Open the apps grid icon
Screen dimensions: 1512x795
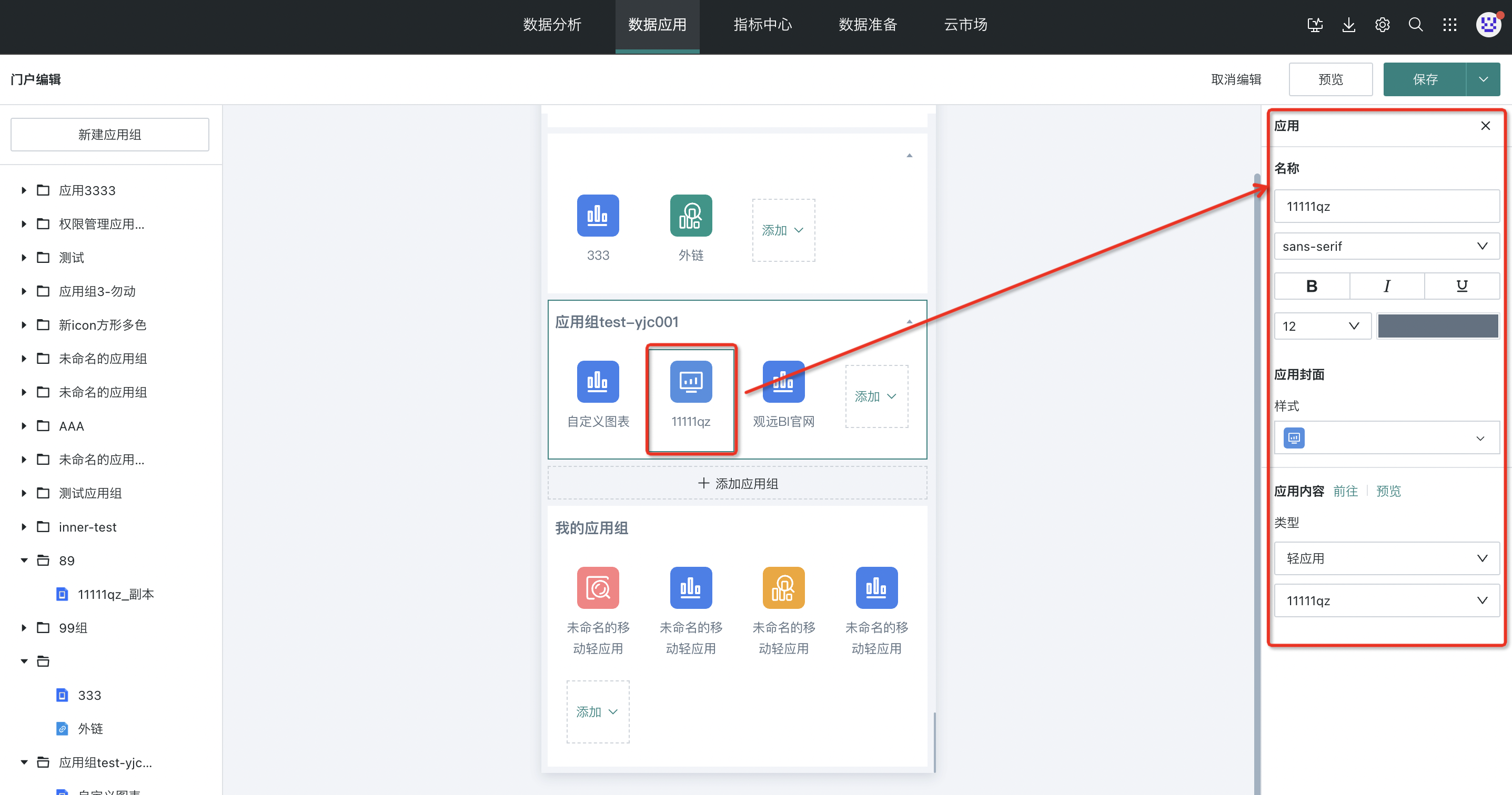click(1449, 25)
